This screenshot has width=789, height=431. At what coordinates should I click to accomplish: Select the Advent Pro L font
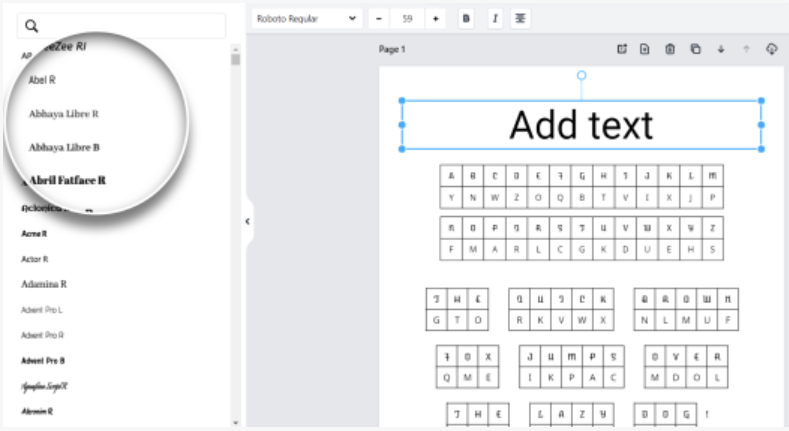pos(42,310)
